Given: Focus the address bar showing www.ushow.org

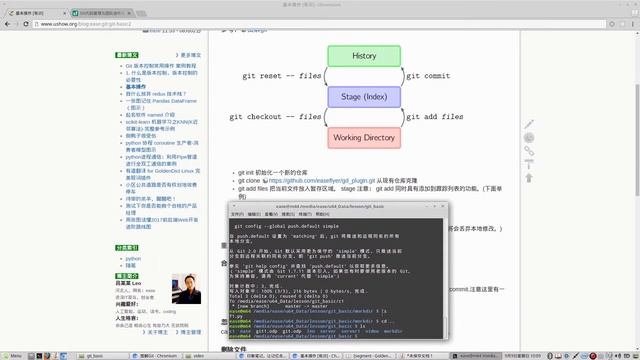Looking at the screenshot, I should pos(318,24).
